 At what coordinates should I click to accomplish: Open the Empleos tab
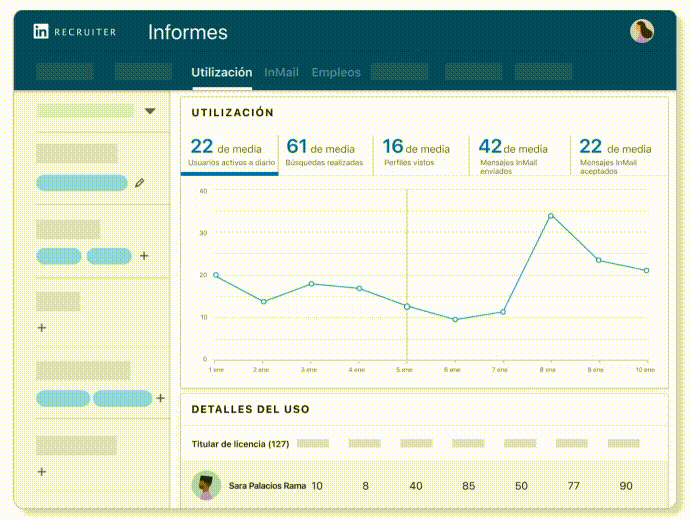(336, 73)
